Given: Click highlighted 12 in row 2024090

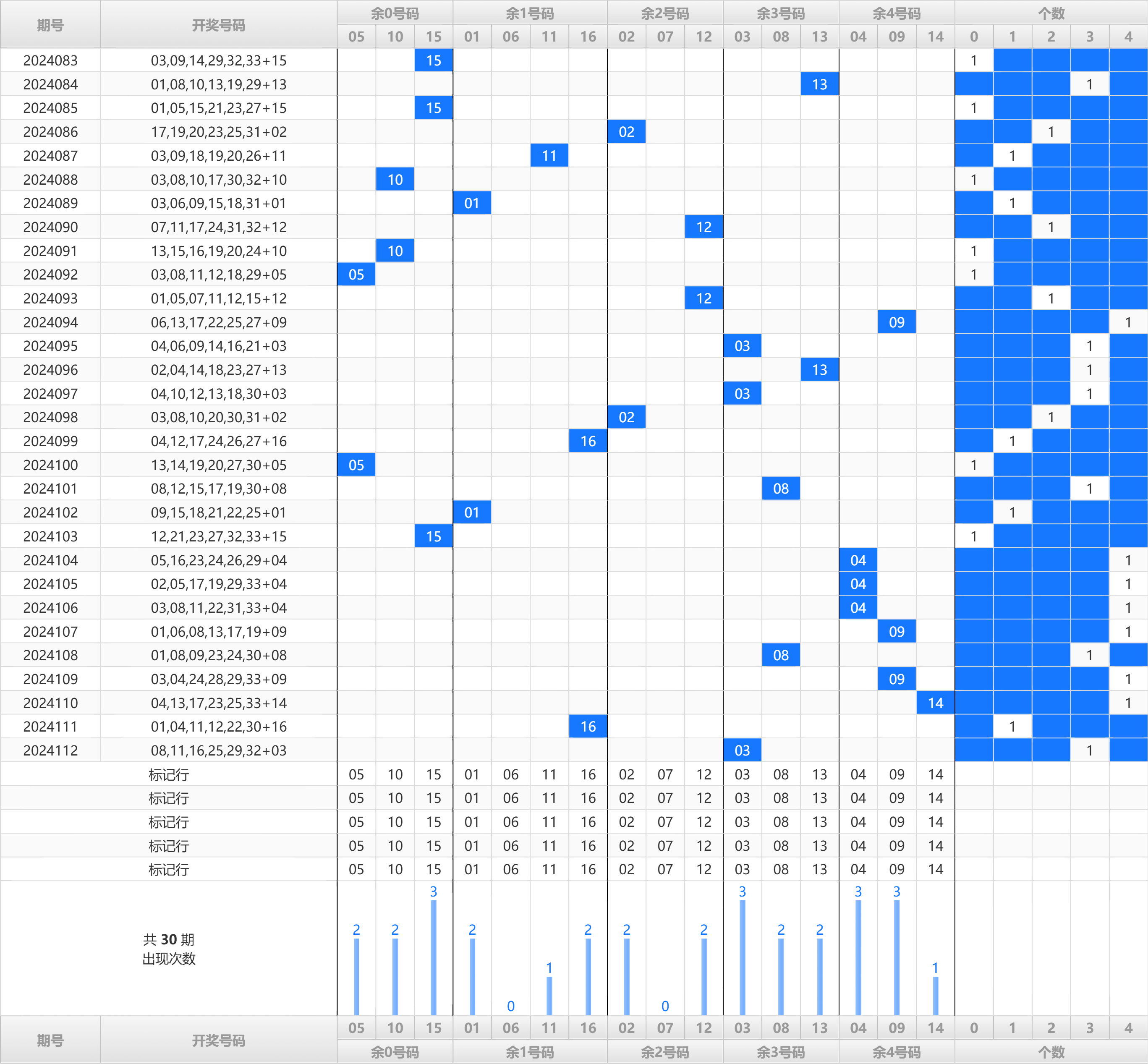Looking at the screenshot, I should click(x=703, y=227).
